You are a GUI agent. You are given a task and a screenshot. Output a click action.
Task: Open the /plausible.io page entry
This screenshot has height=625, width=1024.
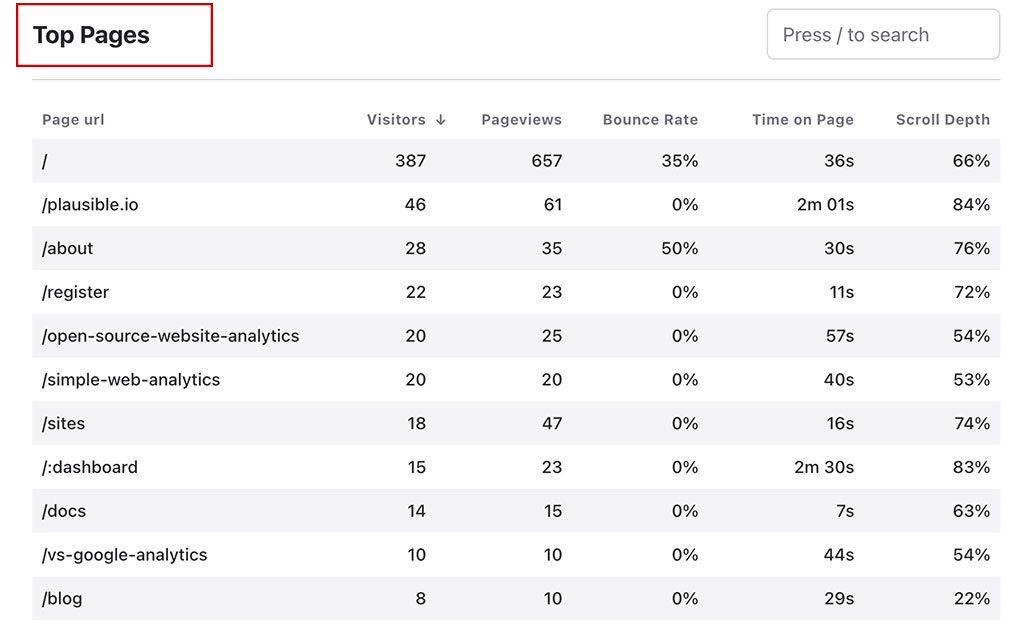point(90,204)
